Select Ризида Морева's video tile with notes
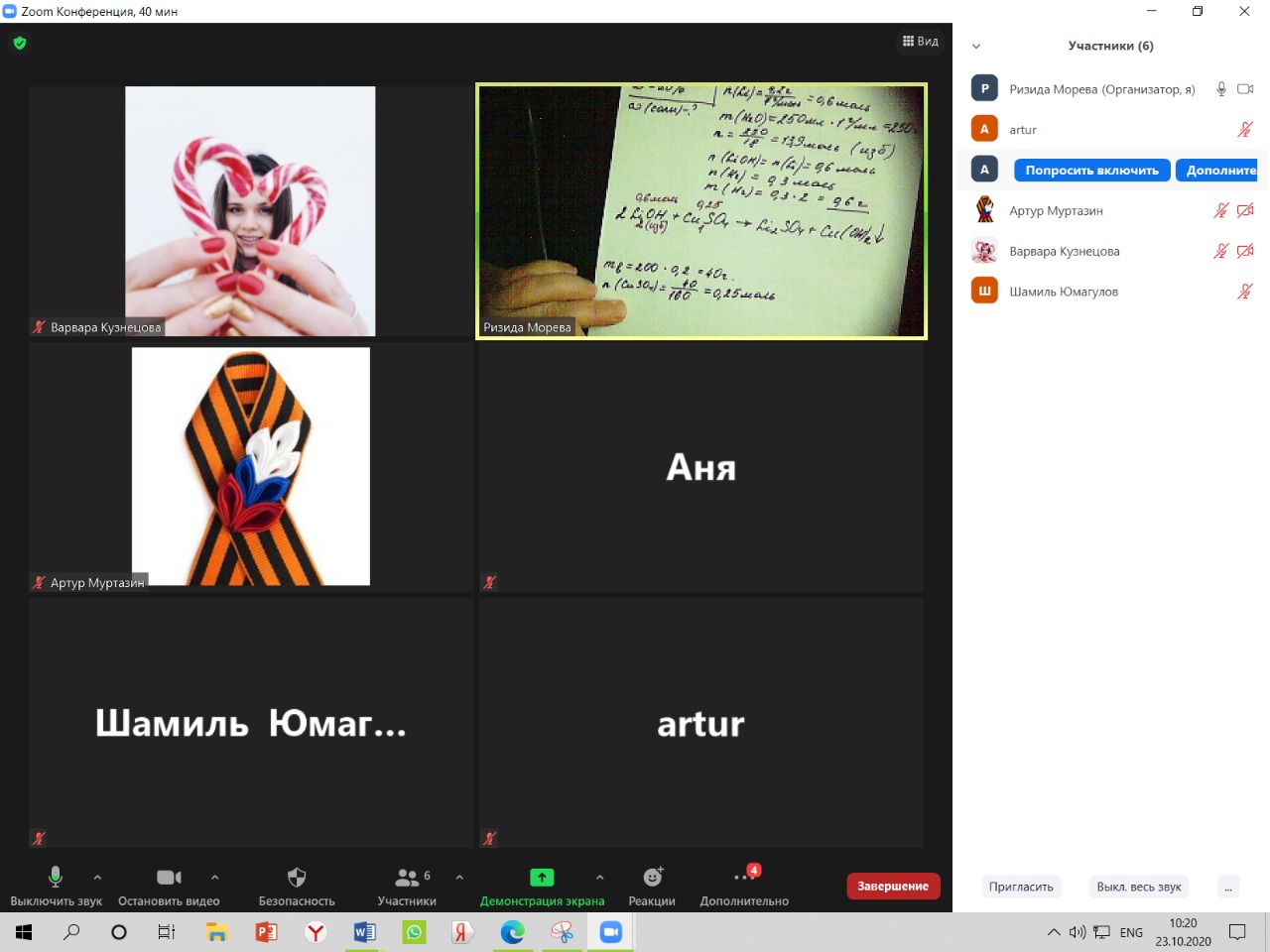The height and width of the screenshot is (952, 1270). (701, 210)
